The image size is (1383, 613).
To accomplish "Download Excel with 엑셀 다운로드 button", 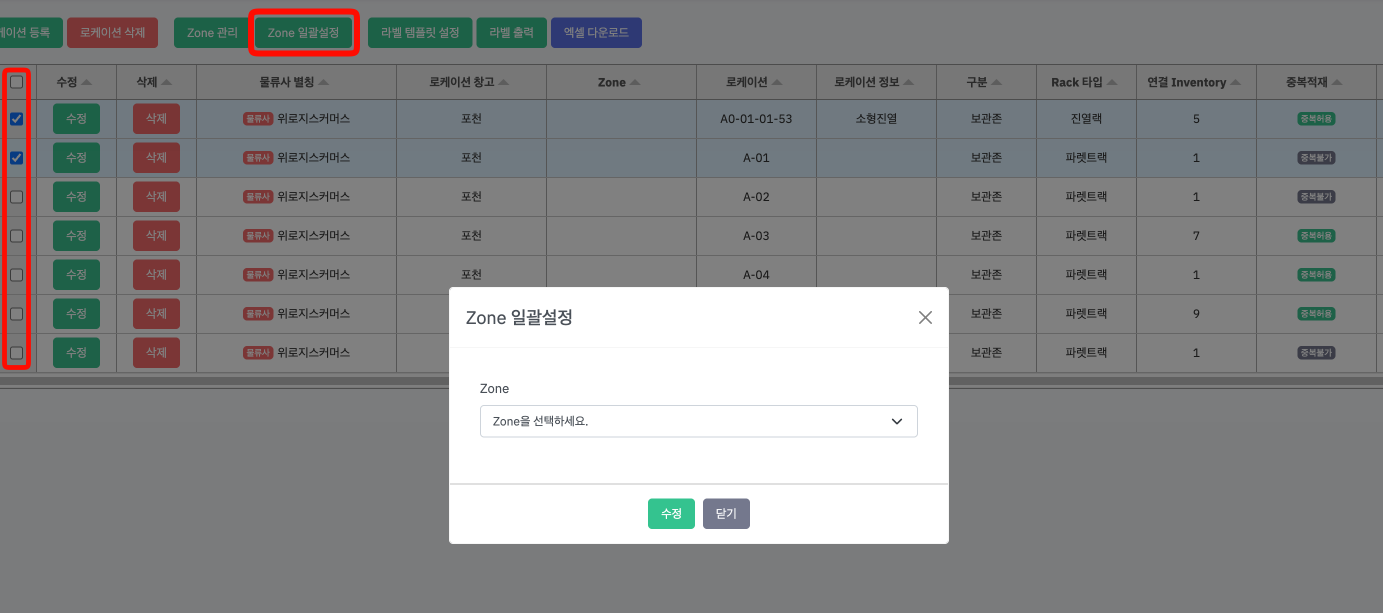I will coord(596,33).
